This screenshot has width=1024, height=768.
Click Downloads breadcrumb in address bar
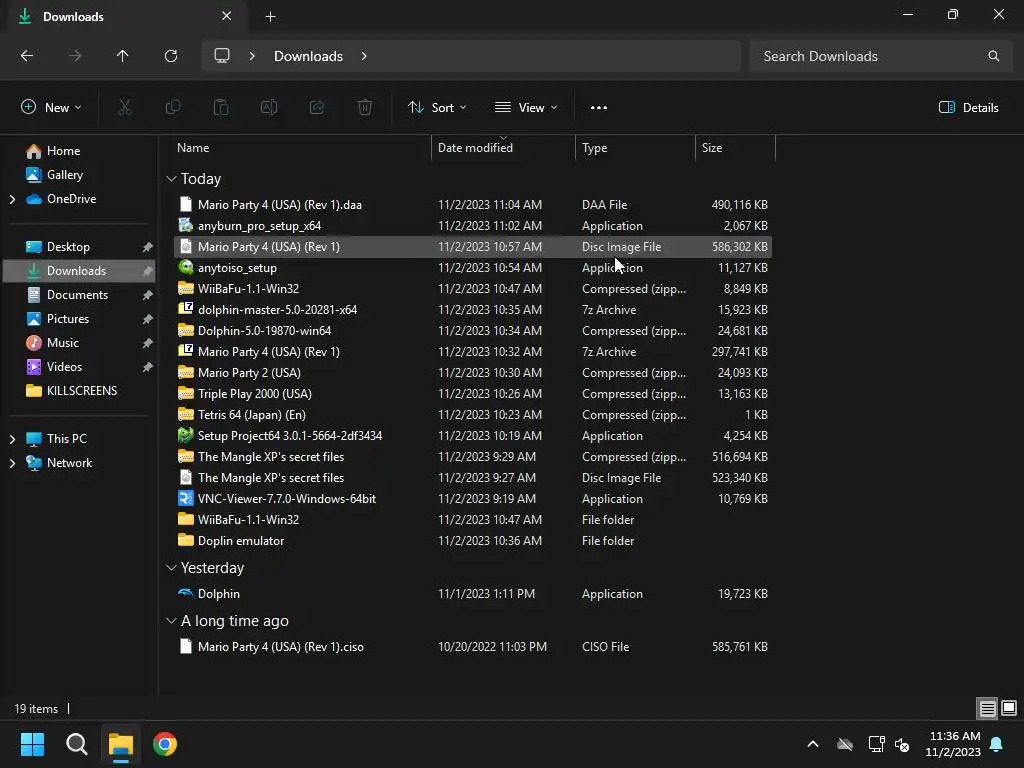[308, 56]
